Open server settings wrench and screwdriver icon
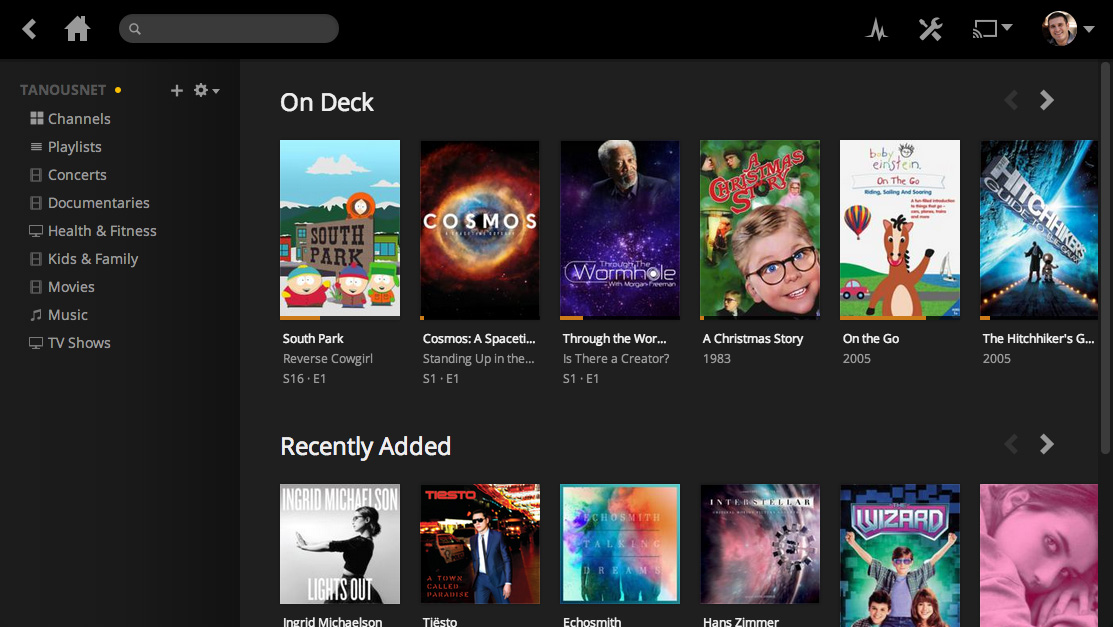1113x627 pixels. (930, 29)
